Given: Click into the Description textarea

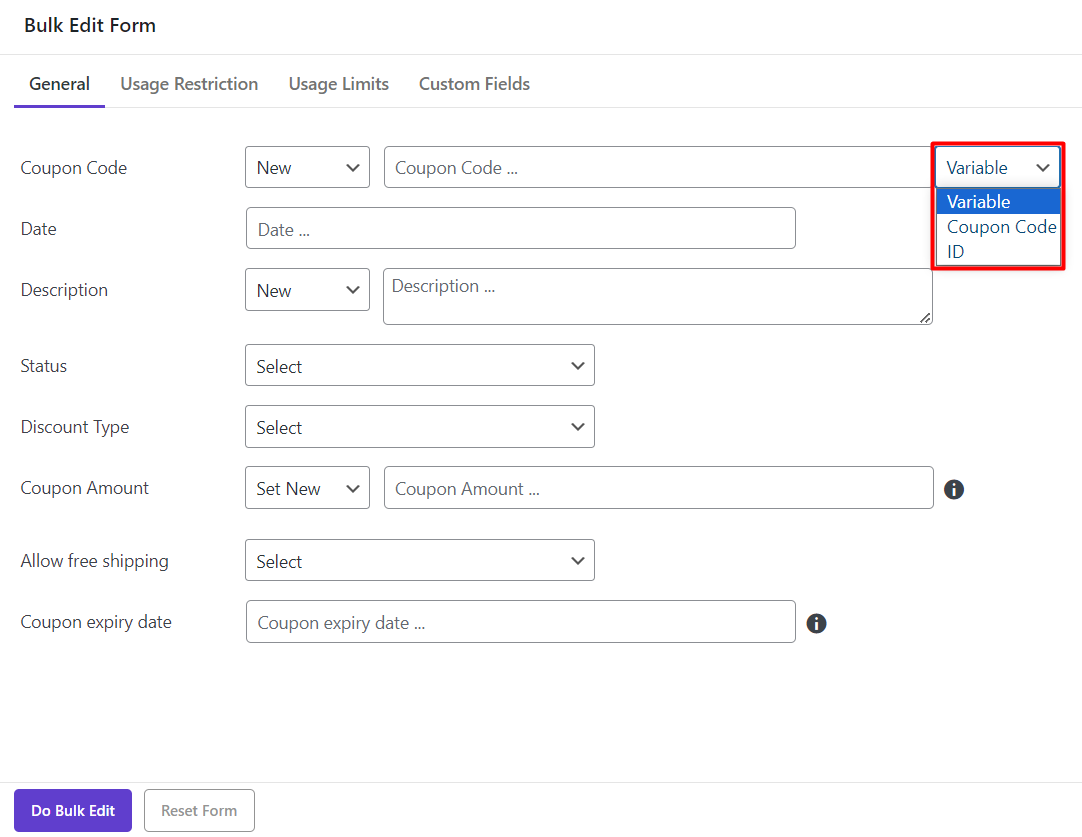Looking at the screenshot, I should 657,296.
